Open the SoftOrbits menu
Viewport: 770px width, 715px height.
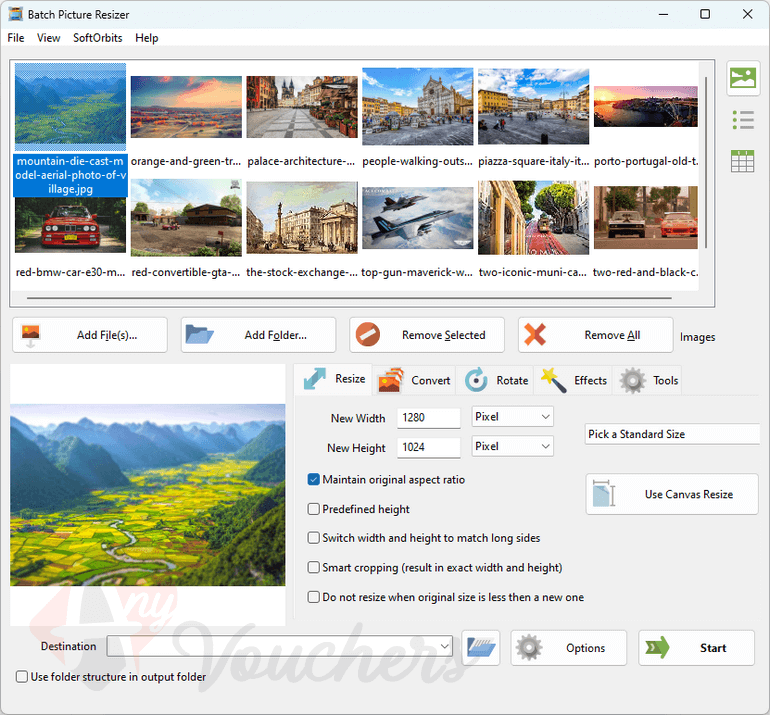click(97, 38)
